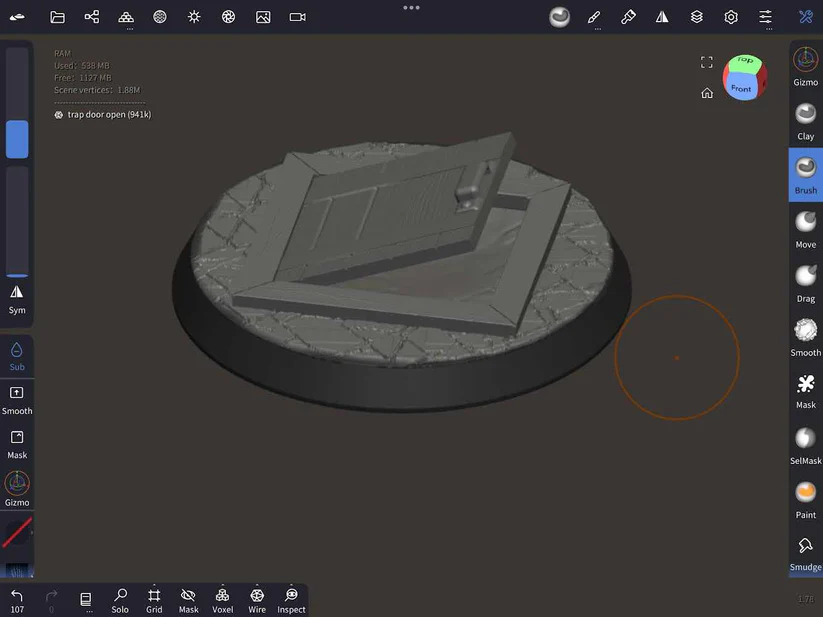
Task: Toggle the Gizmo shortcut in the left panel
Action: pos(17,489)
